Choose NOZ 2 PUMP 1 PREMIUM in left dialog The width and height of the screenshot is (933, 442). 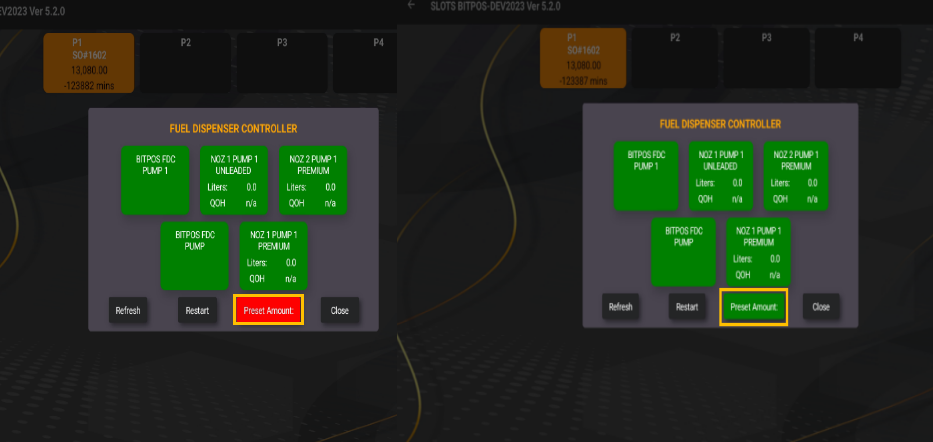[x=313, y=180]
